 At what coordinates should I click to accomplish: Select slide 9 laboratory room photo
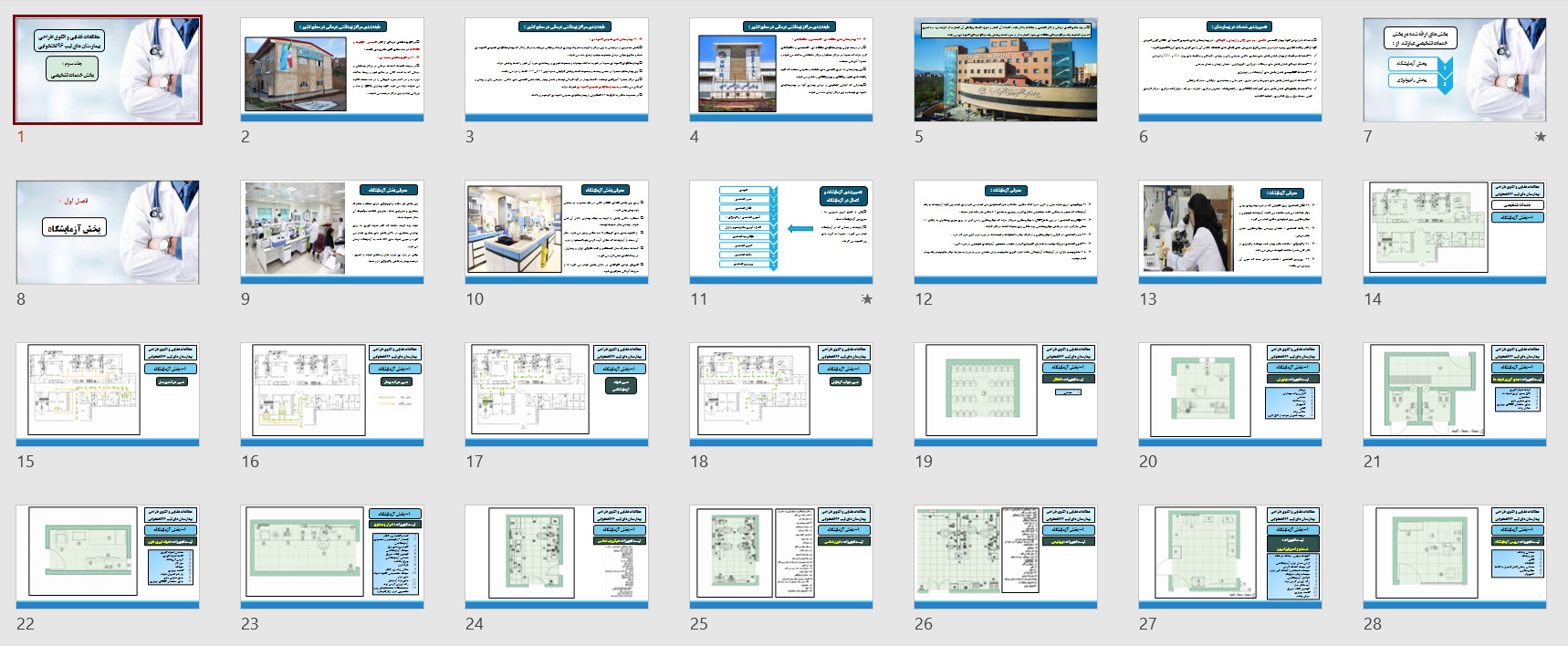pyautogui.click(x=332, y=232)
